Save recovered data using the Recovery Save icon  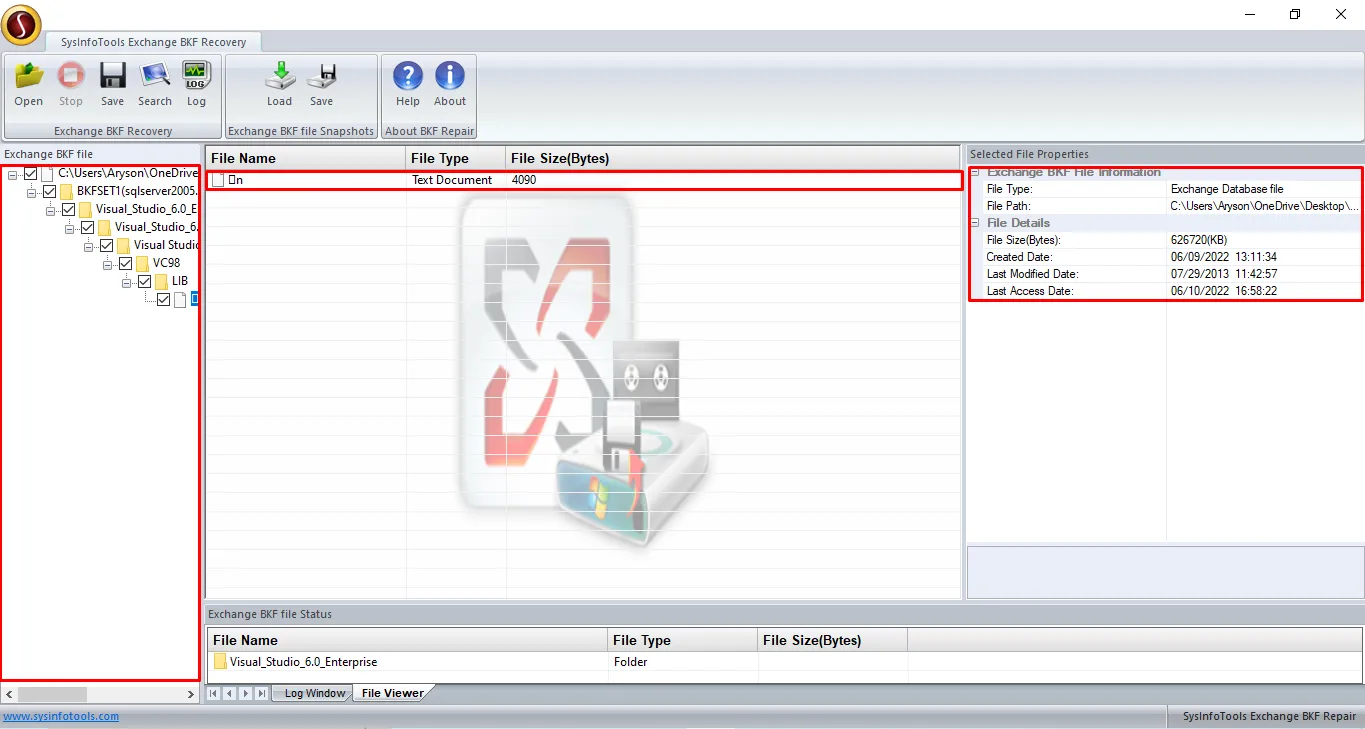pyautogui.click(x=113, y=76)
